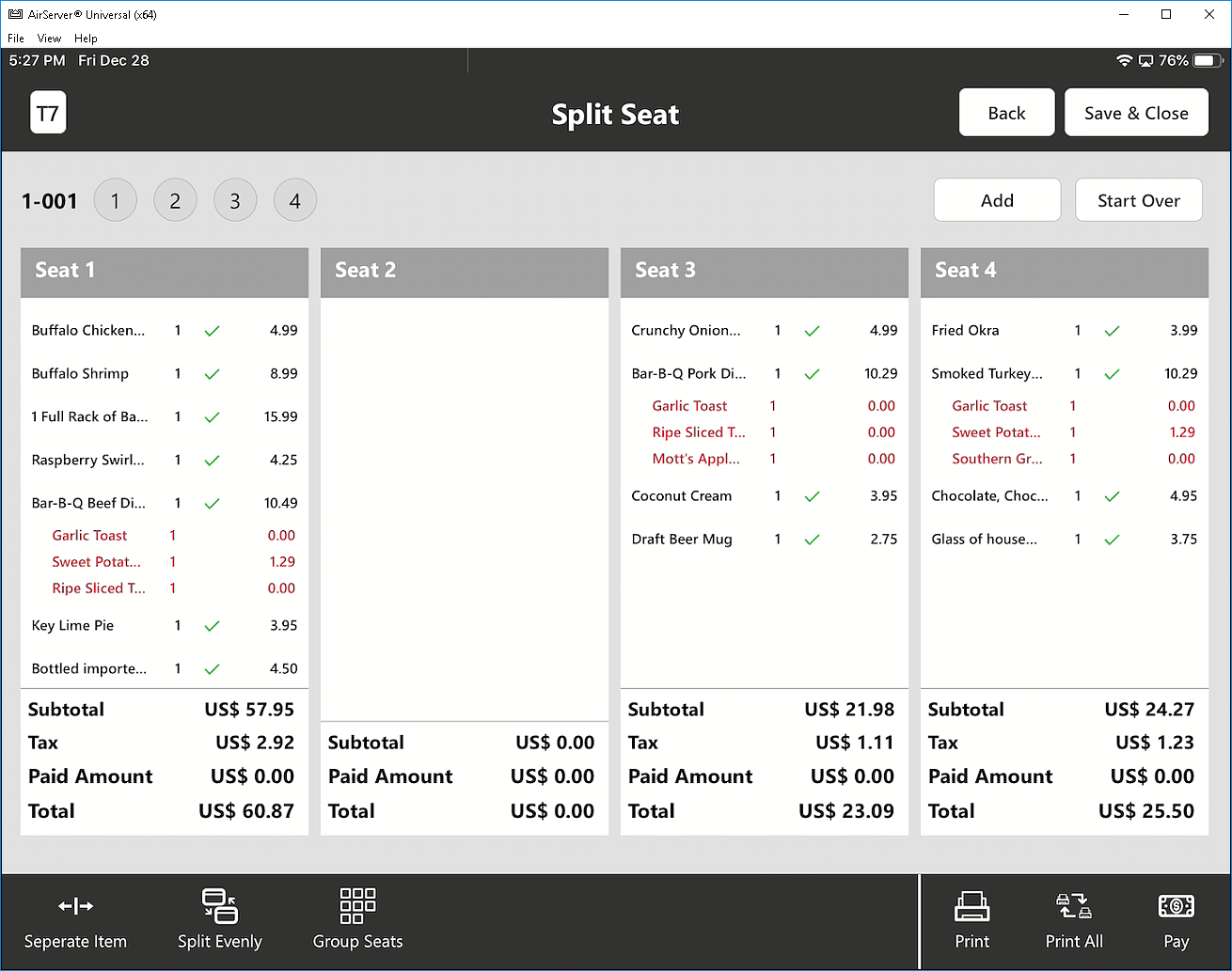
Task: Select seat circle number 3
Action: (235, 201)
